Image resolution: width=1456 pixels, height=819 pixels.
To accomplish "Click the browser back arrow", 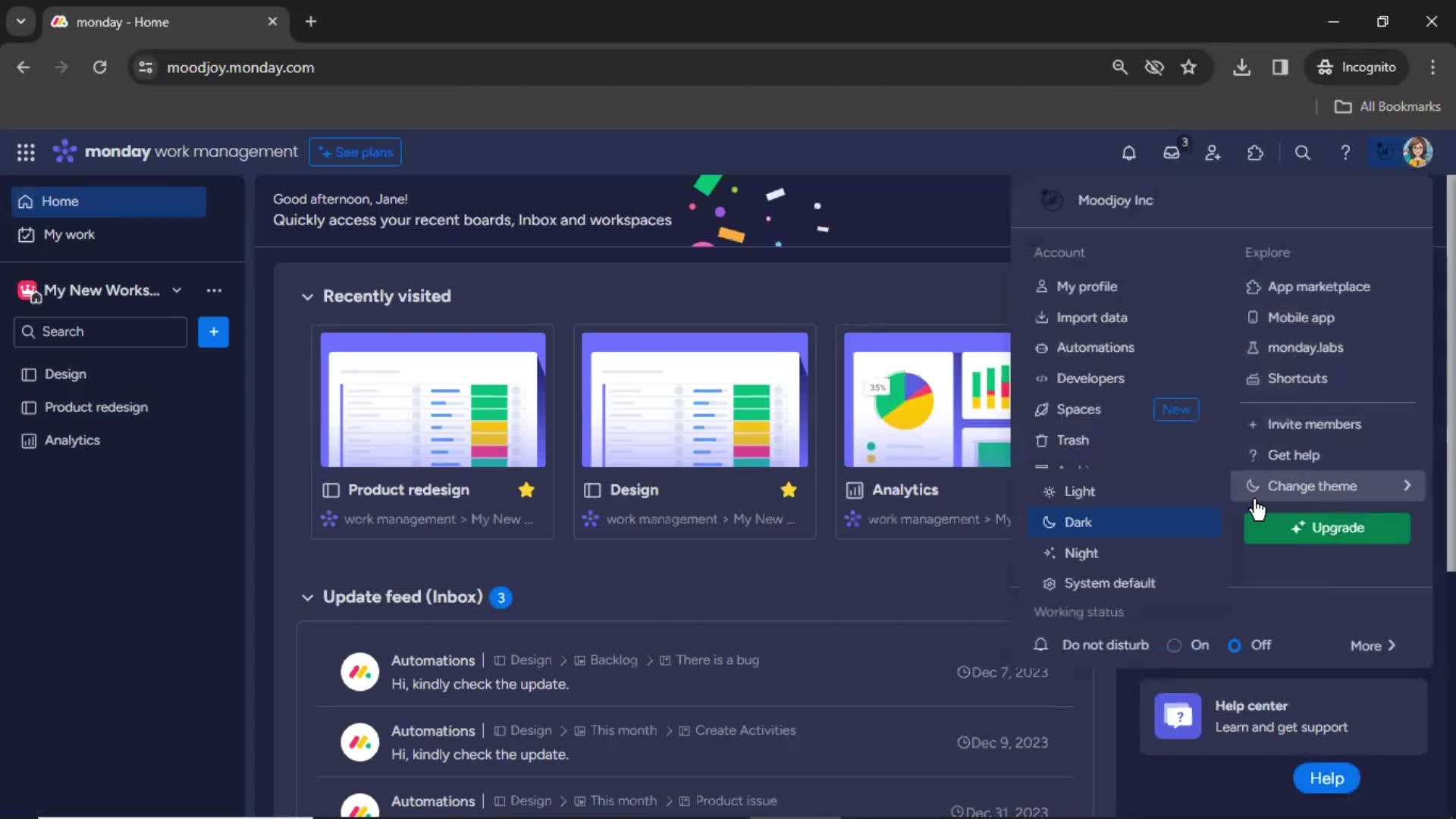I will click(24, 67).
